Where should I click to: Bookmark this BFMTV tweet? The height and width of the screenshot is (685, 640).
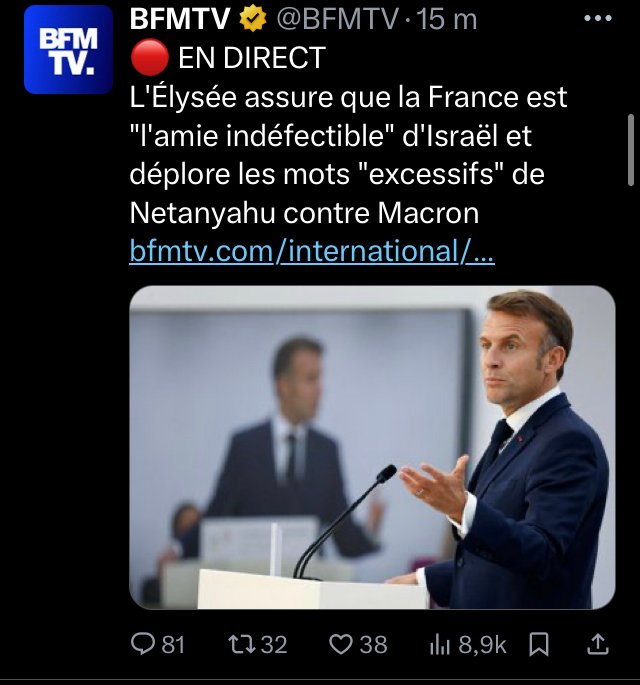coord(539,645)
